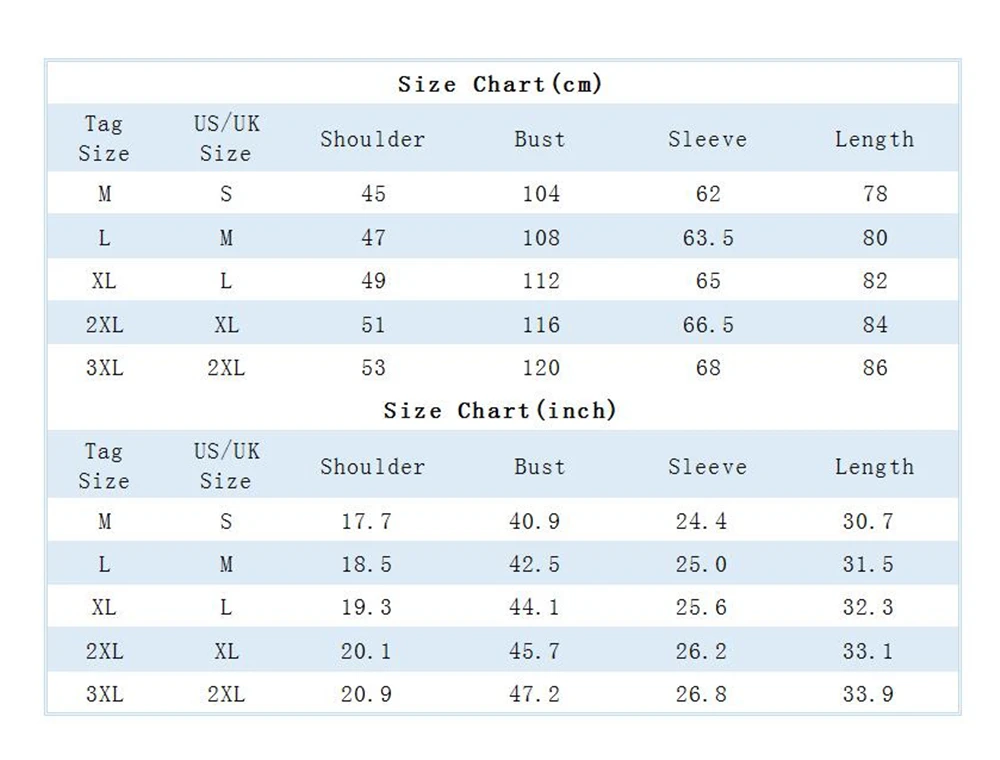Click the 'Size Chart(inch)' title
Image resolution: width=1000 pixels, height=760 pixels.
click(x=499, y=410)
